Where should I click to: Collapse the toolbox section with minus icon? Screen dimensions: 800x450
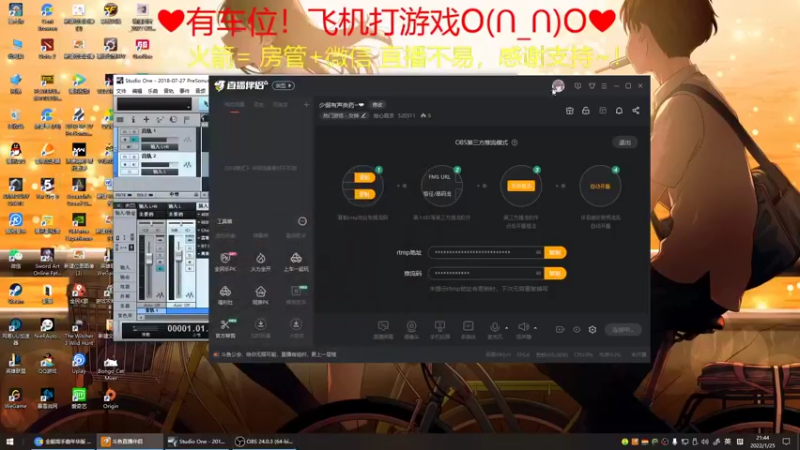pos(302,221)
